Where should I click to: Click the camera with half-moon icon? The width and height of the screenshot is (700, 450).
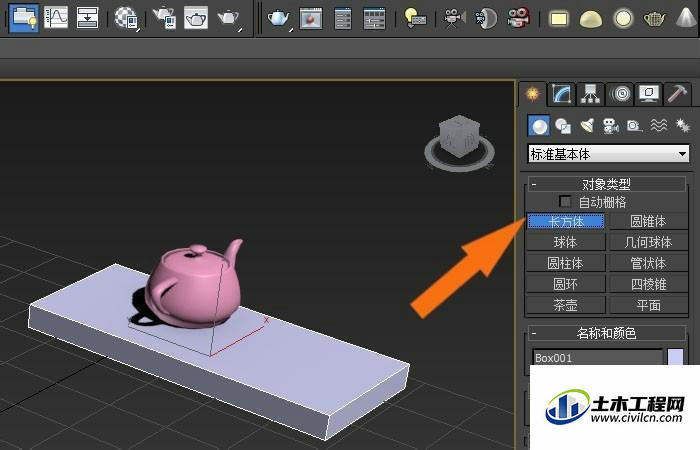click(486, 18)
